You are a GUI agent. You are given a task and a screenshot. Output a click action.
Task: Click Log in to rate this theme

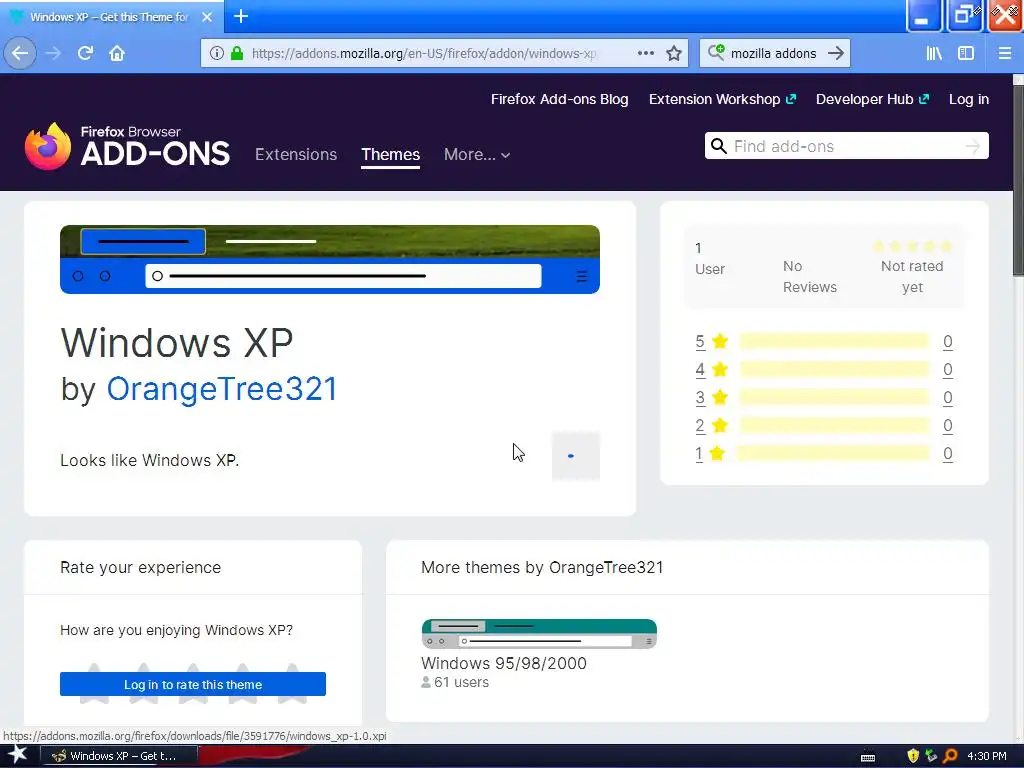pyautogui.click(x=193, y=684)
